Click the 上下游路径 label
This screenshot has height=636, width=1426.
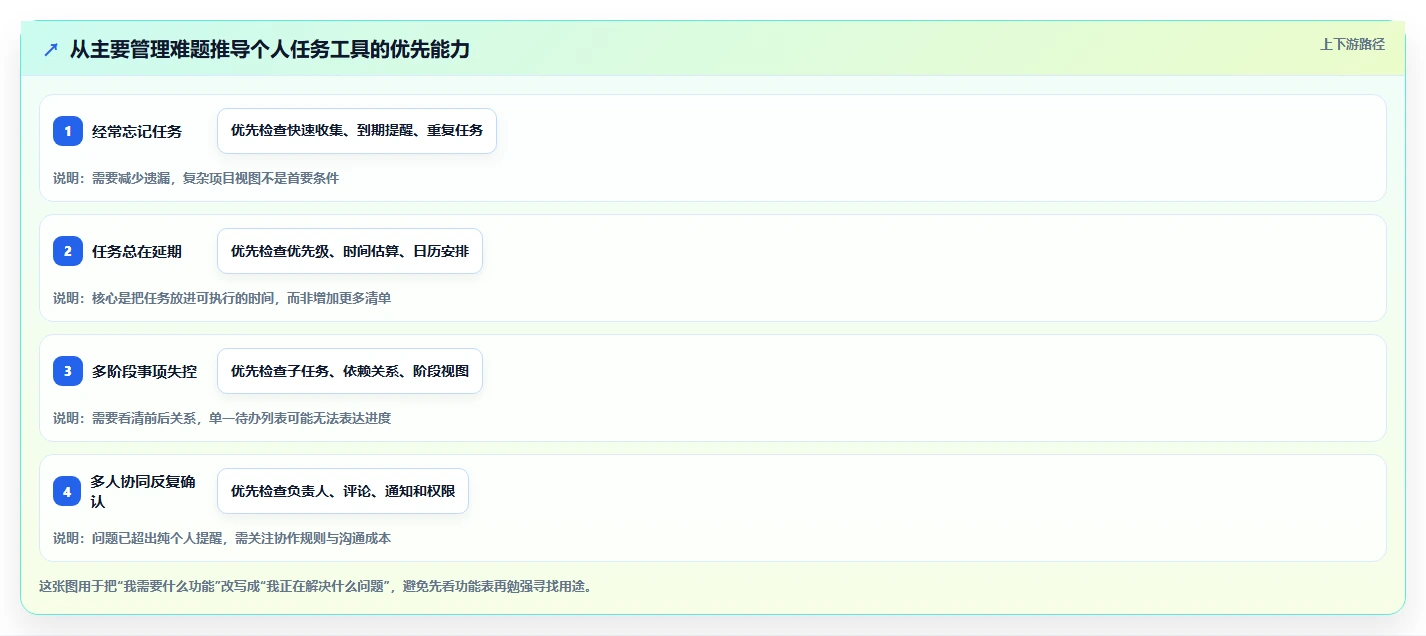pyautogui.click(x=1352, y=44)
